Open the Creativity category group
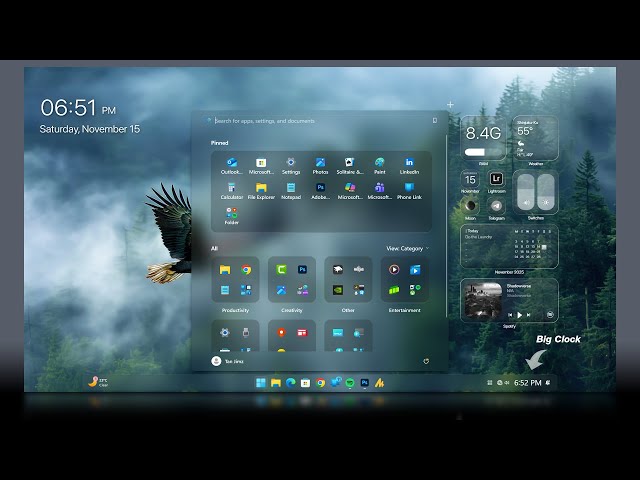Viewport: 640px width, 480px height. click(291, 280)
